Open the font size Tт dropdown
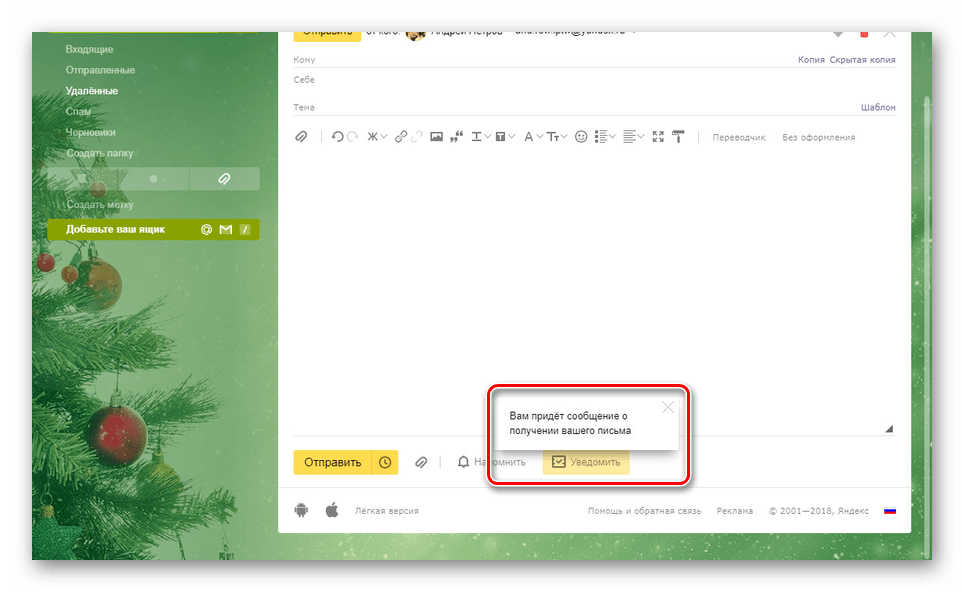This screenshot has height=592, width=964. pos(557,136)
